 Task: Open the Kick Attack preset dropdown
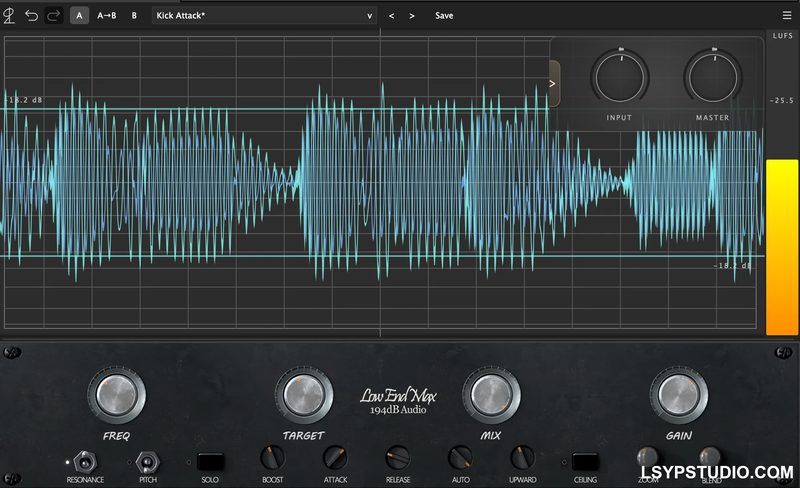(264, 16)
